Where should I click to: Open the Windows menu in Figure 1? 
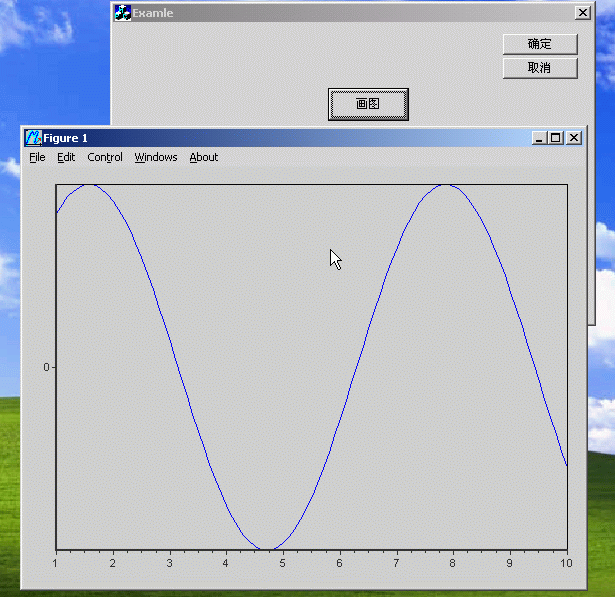point(156,157)
